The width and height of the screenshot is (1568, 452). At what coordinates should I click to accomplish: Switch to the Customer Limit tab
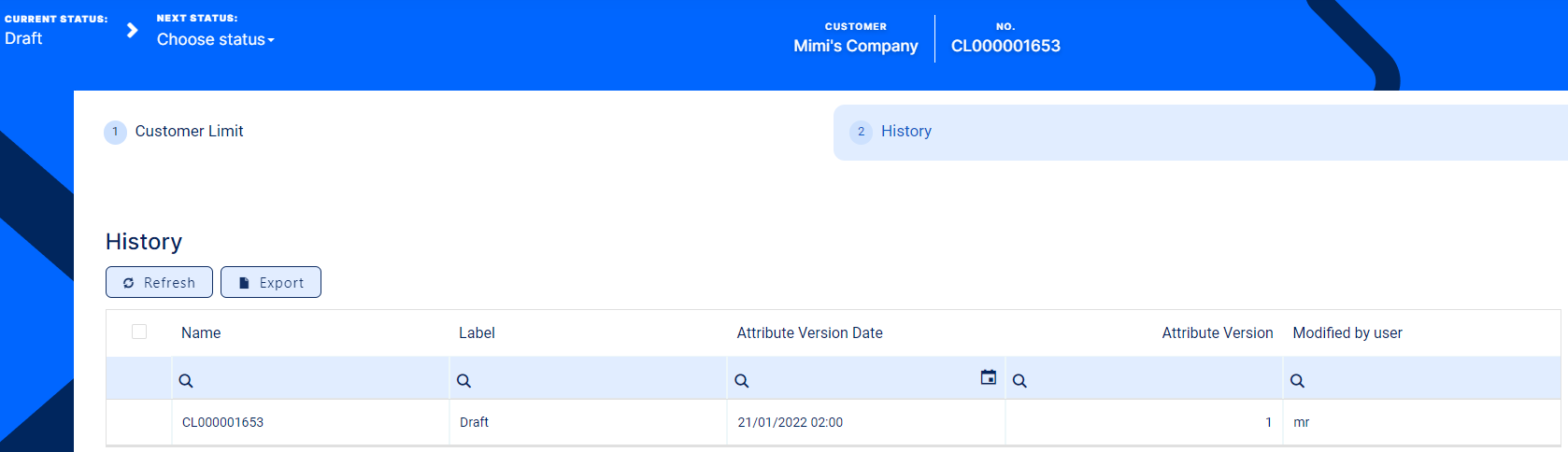(x=189, y=132)
